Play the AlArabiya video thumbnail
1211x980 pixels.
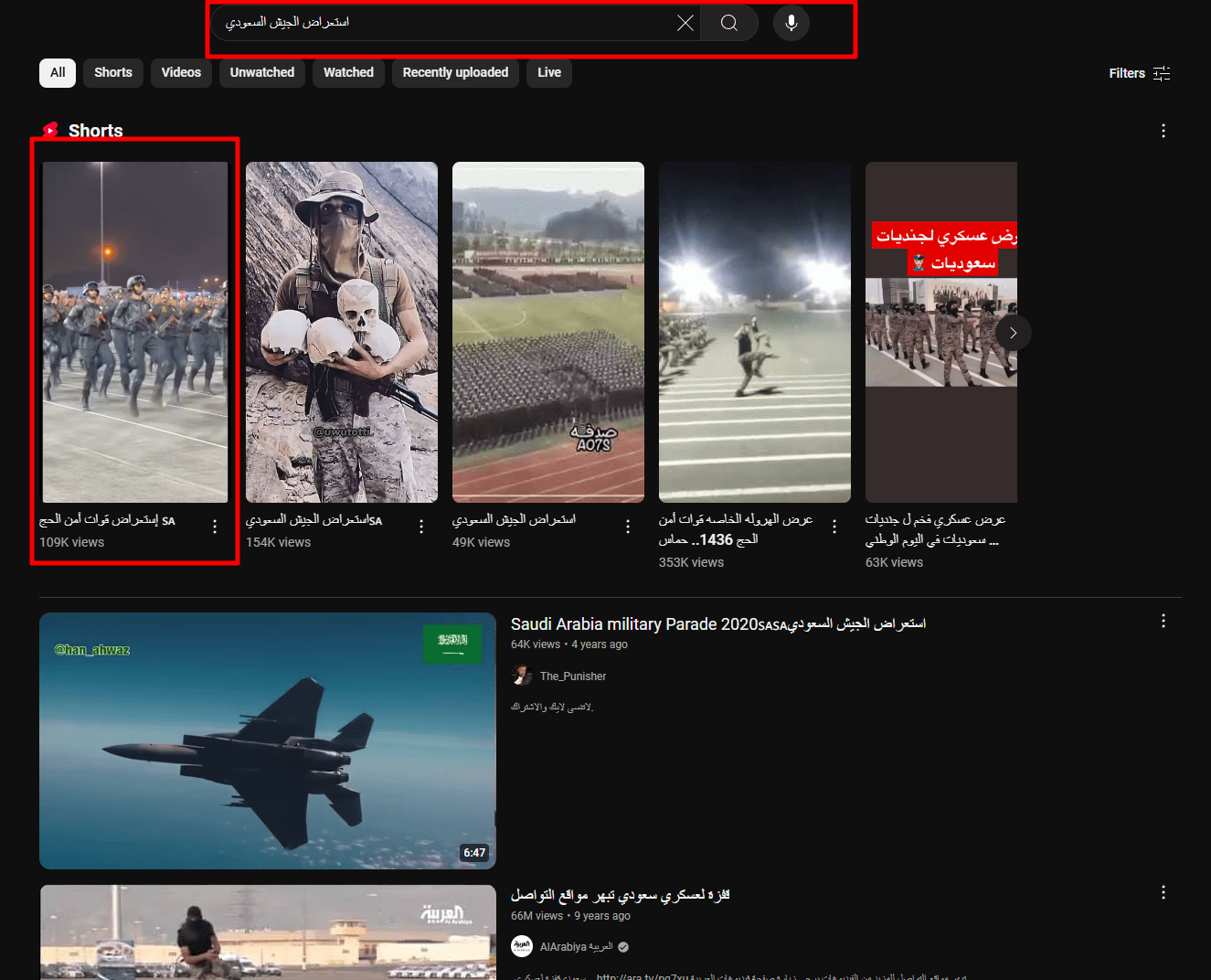pyautogui.click(x=268, y=932)
